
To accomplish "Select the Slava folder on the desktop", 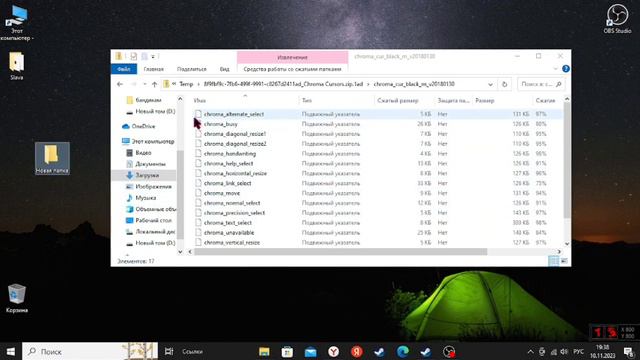I will pos(16,66).
